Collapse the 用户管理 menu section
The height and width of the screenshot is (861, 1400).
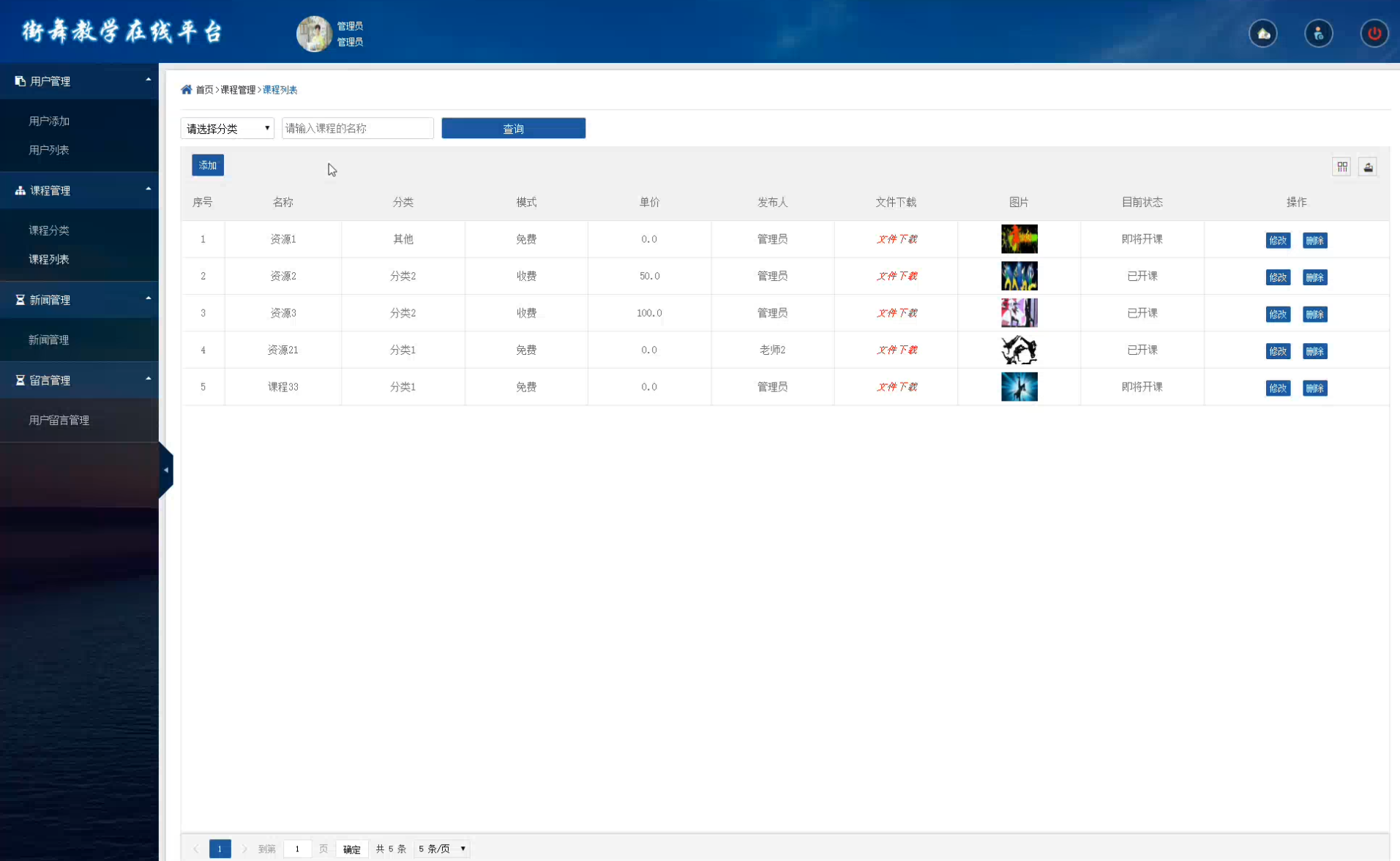79,81
